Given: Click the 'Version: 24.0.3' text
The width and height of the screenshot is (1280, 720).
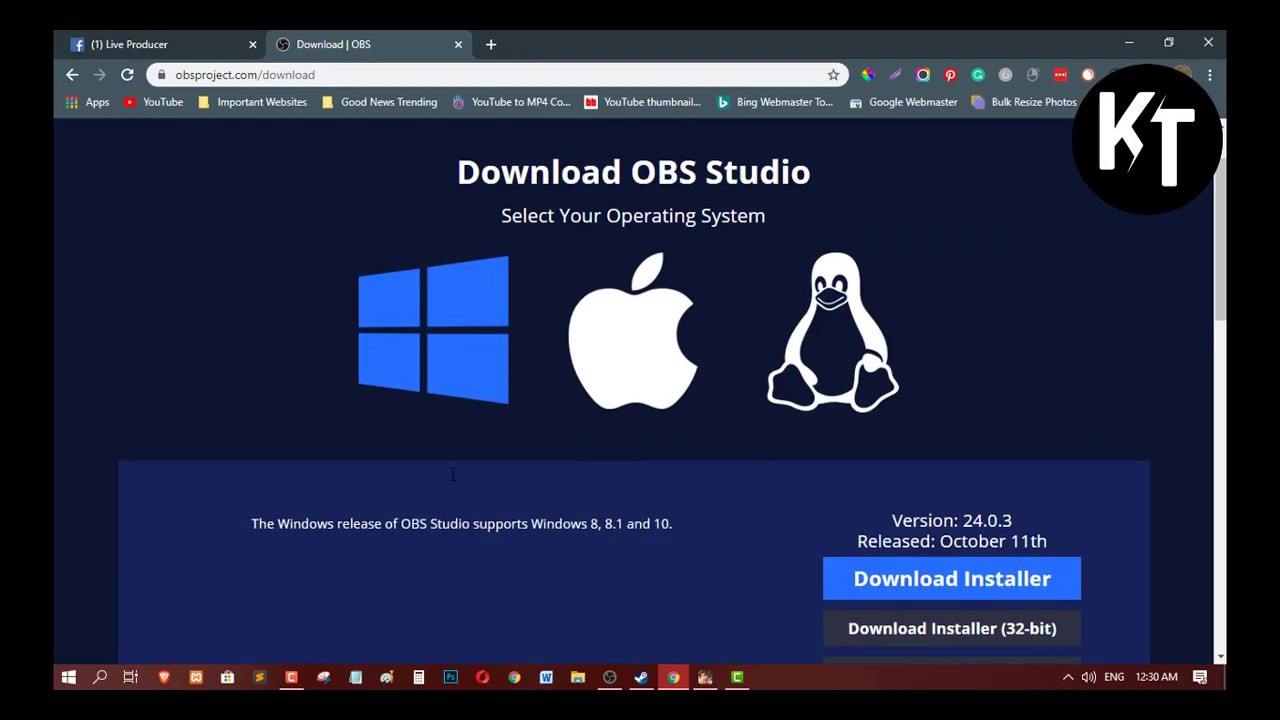Looking at the screenshot, I should [x=952, y=520].
